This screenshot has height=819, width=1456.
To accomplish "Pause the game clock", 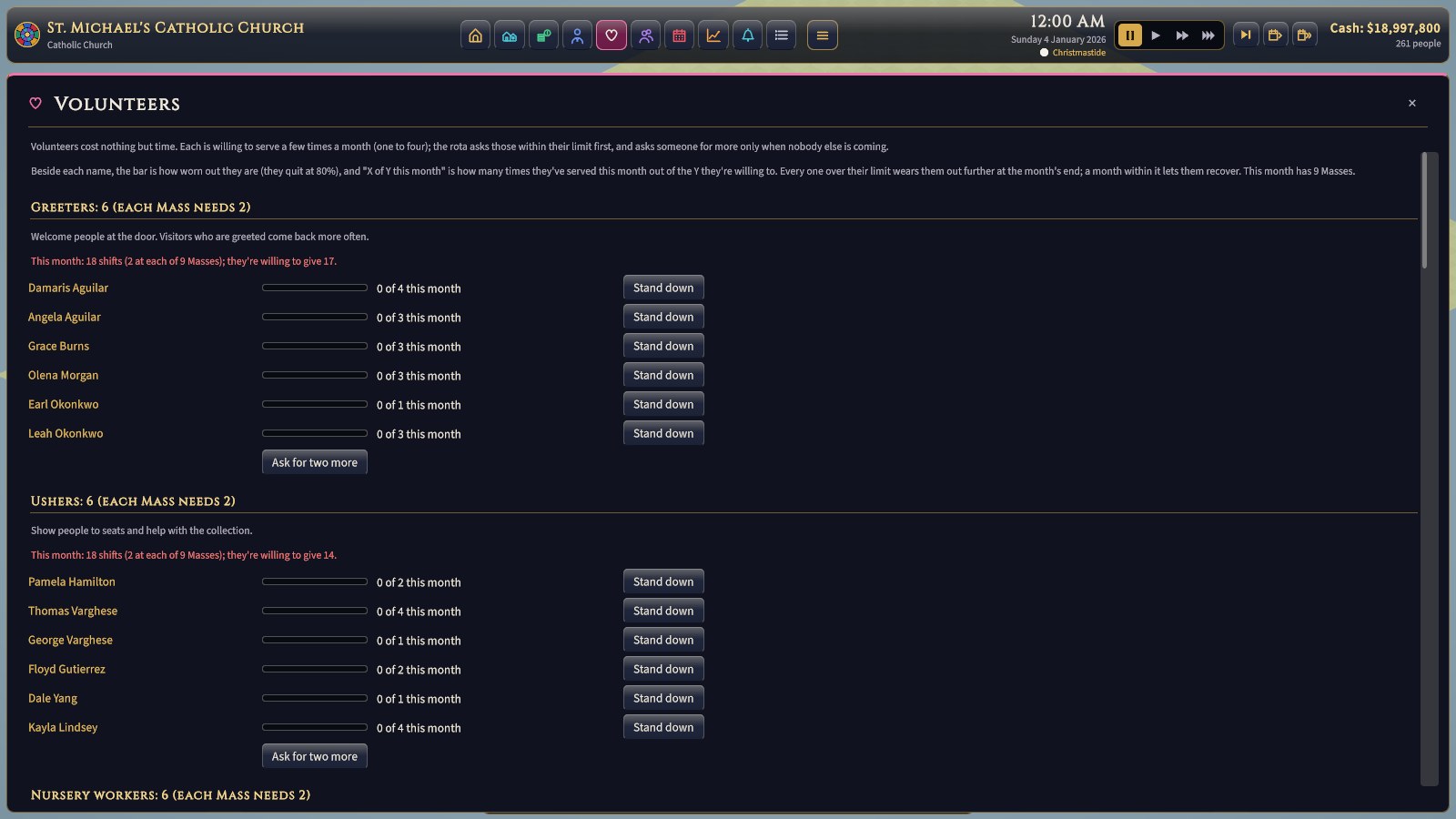I will pyautogui.click(x=1129, y=35).
